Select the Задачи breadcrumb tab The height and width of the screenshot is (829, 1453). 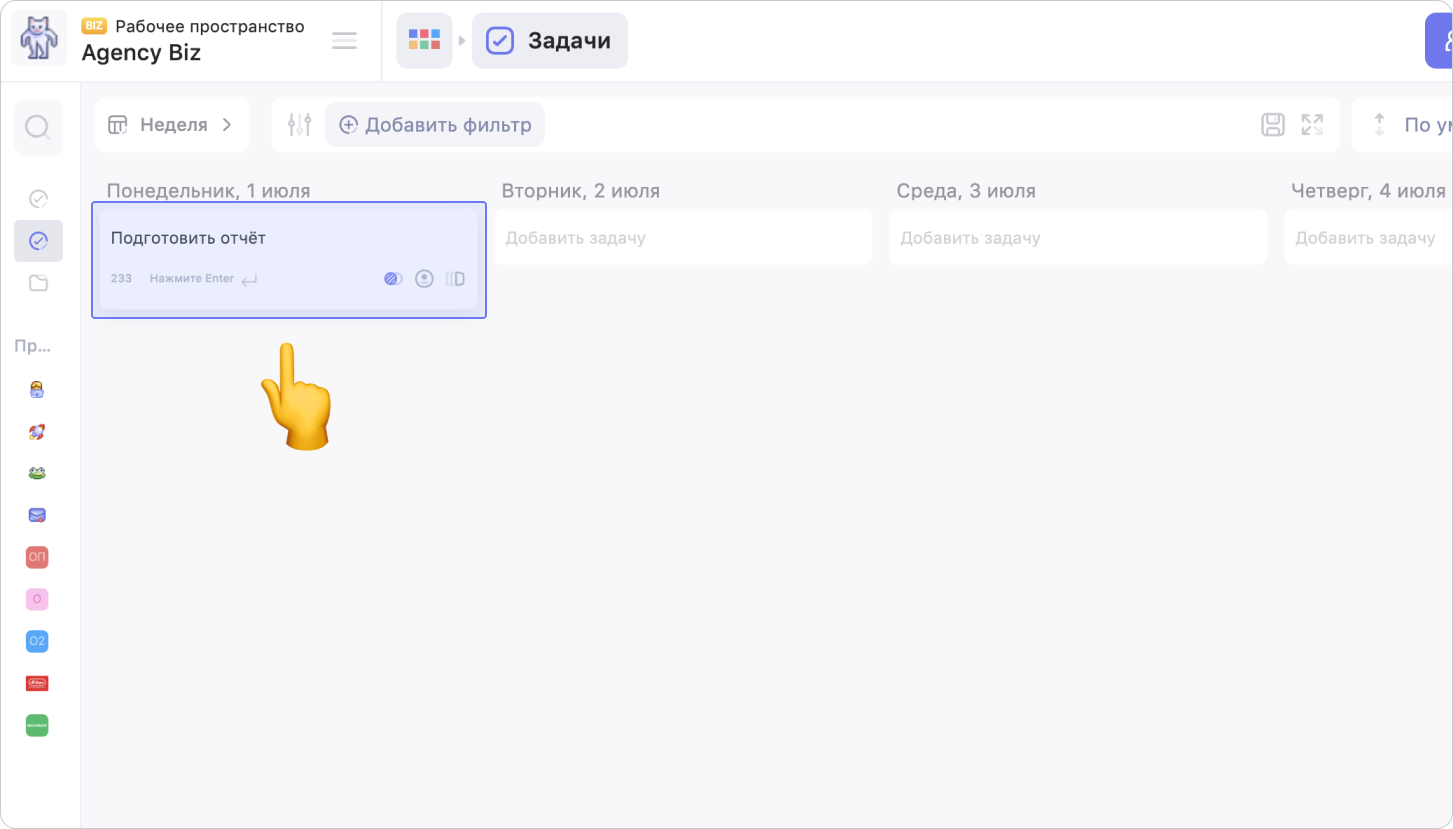point(549,41)
